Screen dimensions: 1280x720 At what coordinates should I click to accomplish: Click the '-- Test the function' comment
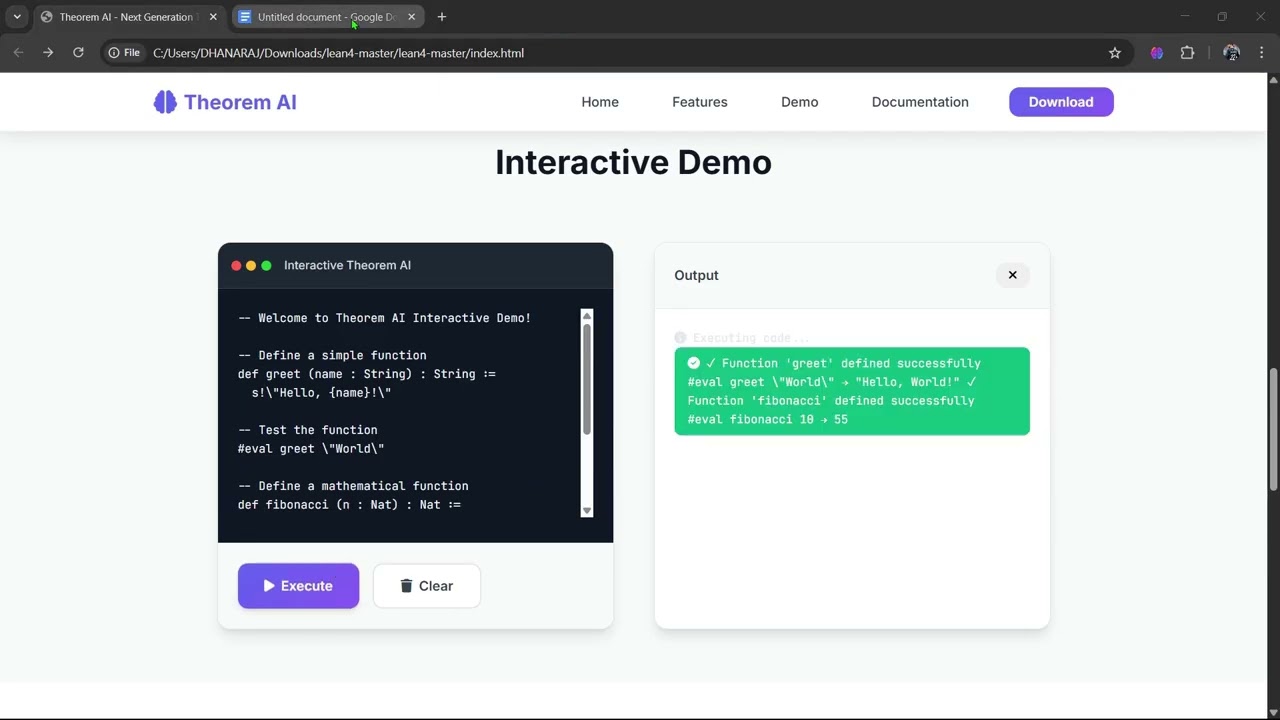[308, 430]
